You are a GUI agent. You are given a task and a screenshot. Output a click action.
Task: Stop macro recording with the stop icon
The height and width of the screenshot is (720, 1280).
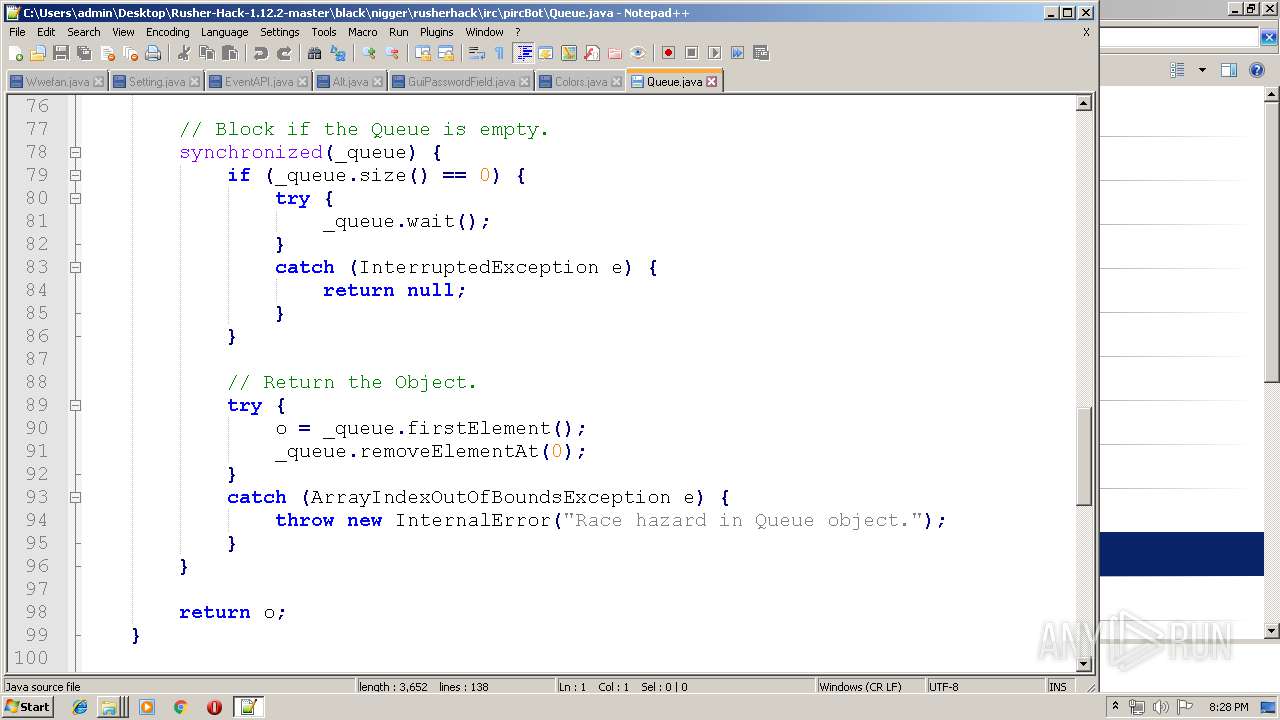691,53
